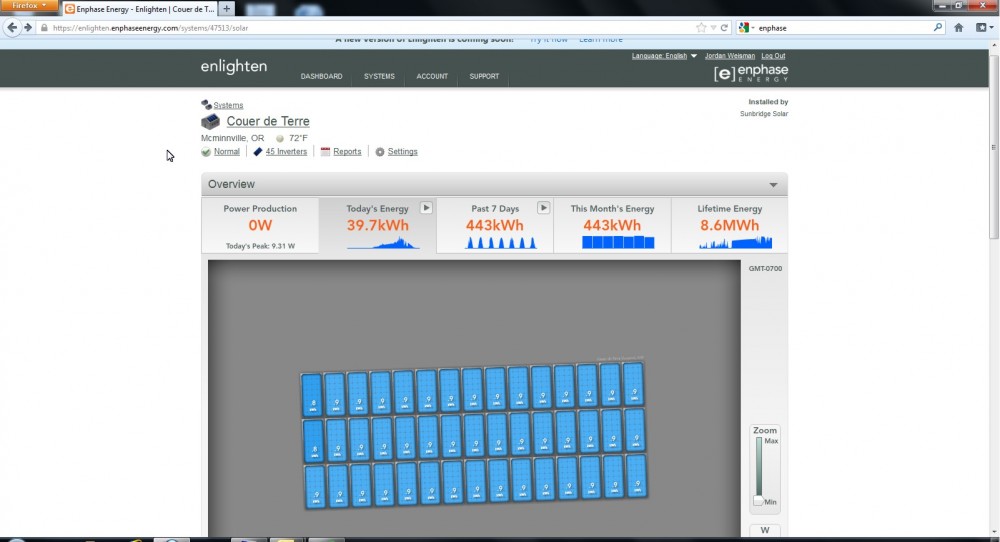
Task: Click the Zoom slider handle near Min
Action: point(758,501)
